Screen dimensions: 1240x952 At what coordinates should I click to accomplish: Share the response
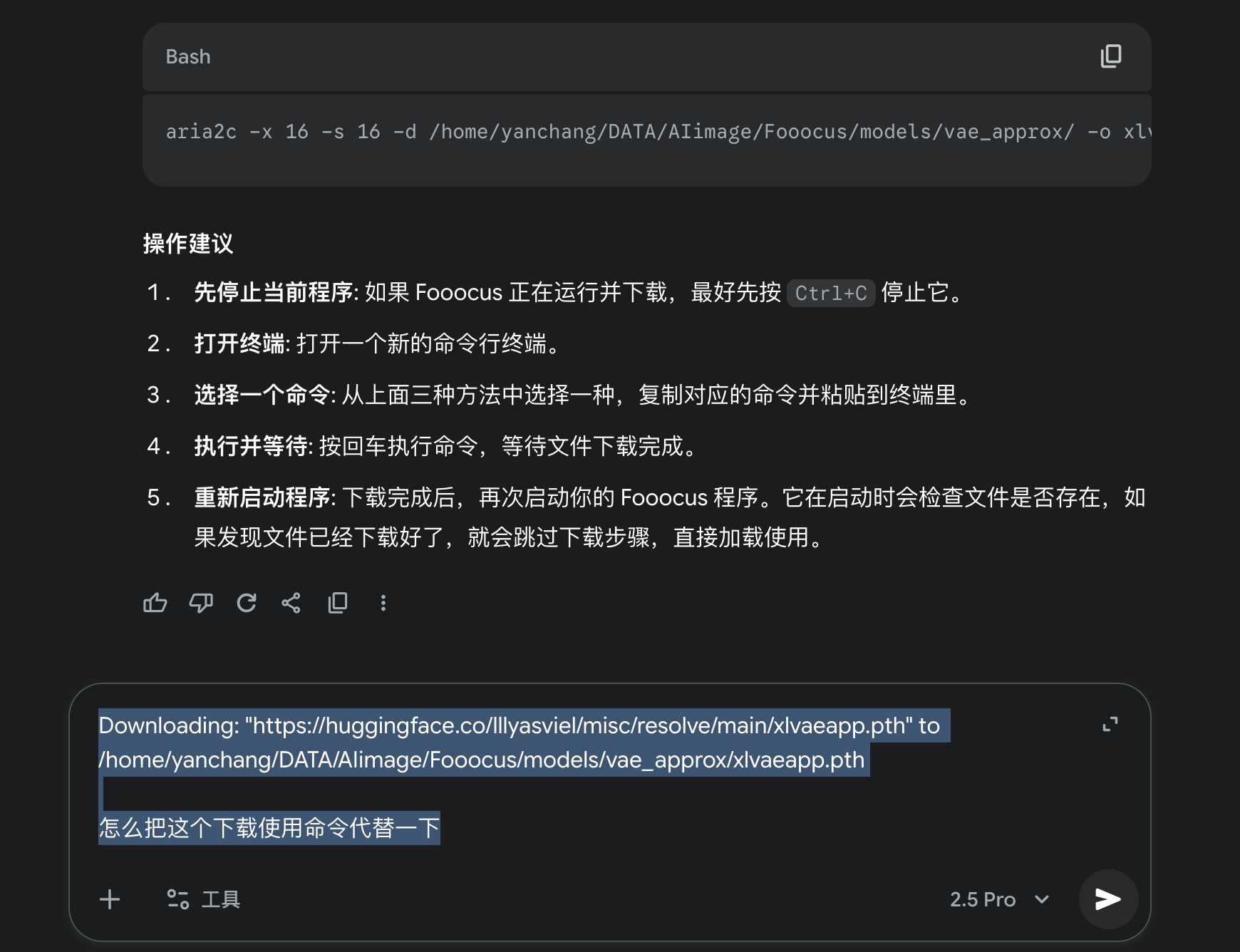point(291,603)
